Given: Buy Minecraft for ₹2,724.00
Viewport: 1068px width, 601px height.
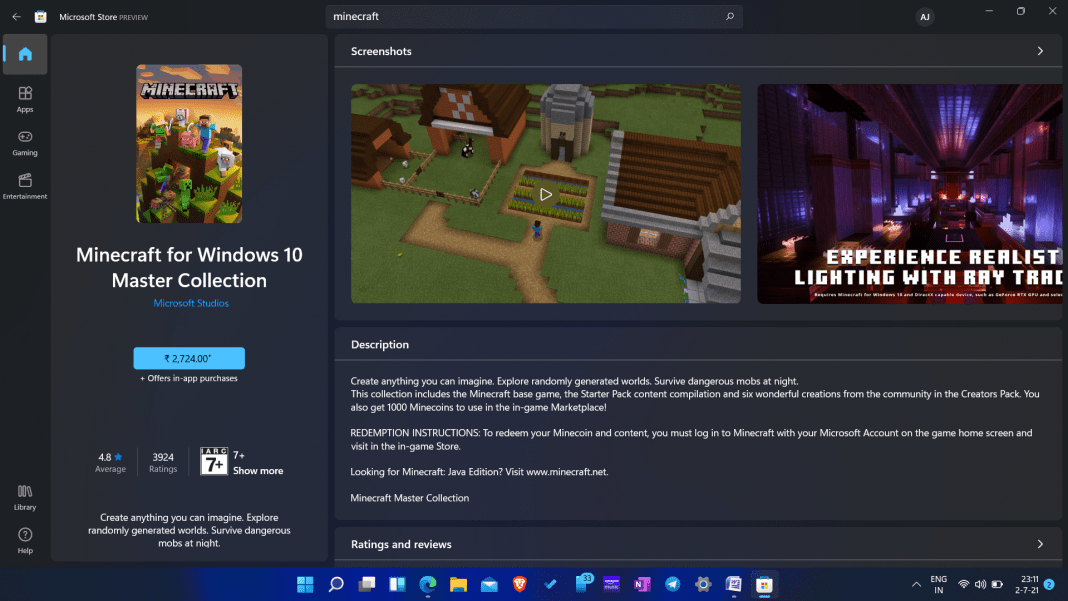Looking at the screenshot, I should click(x=189, y=358).
